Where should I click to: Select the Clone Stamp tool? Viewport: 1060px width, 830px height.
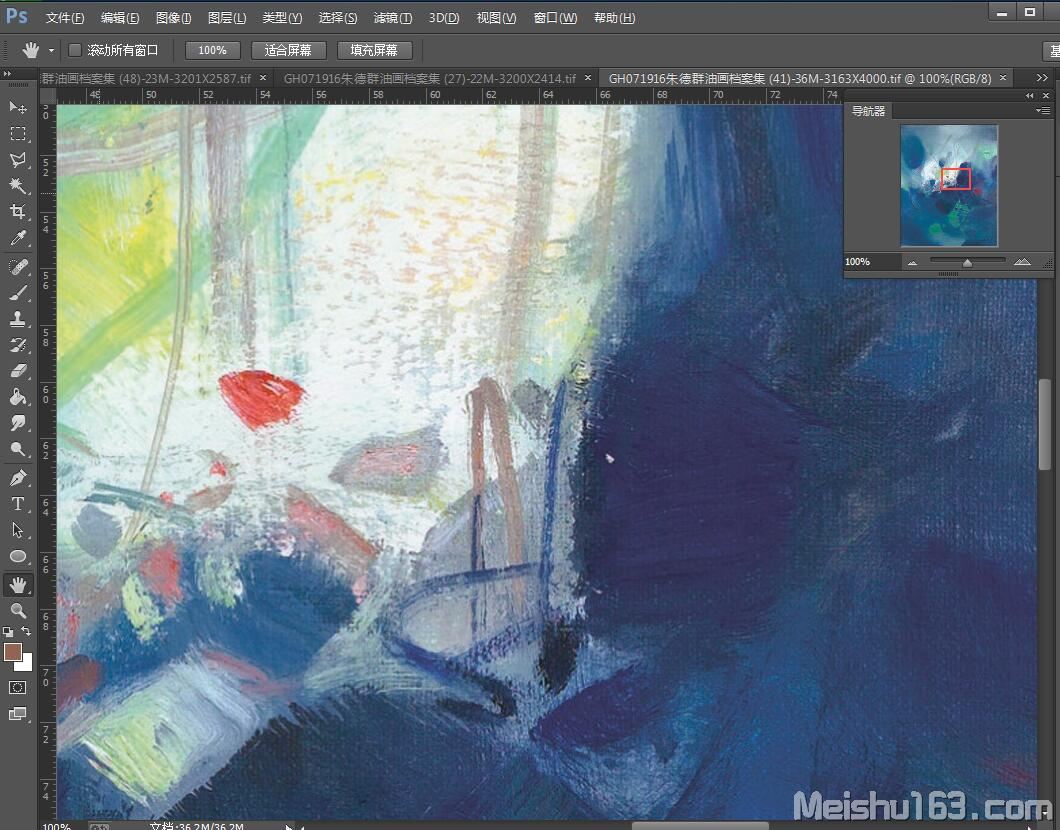coord(18,318)
